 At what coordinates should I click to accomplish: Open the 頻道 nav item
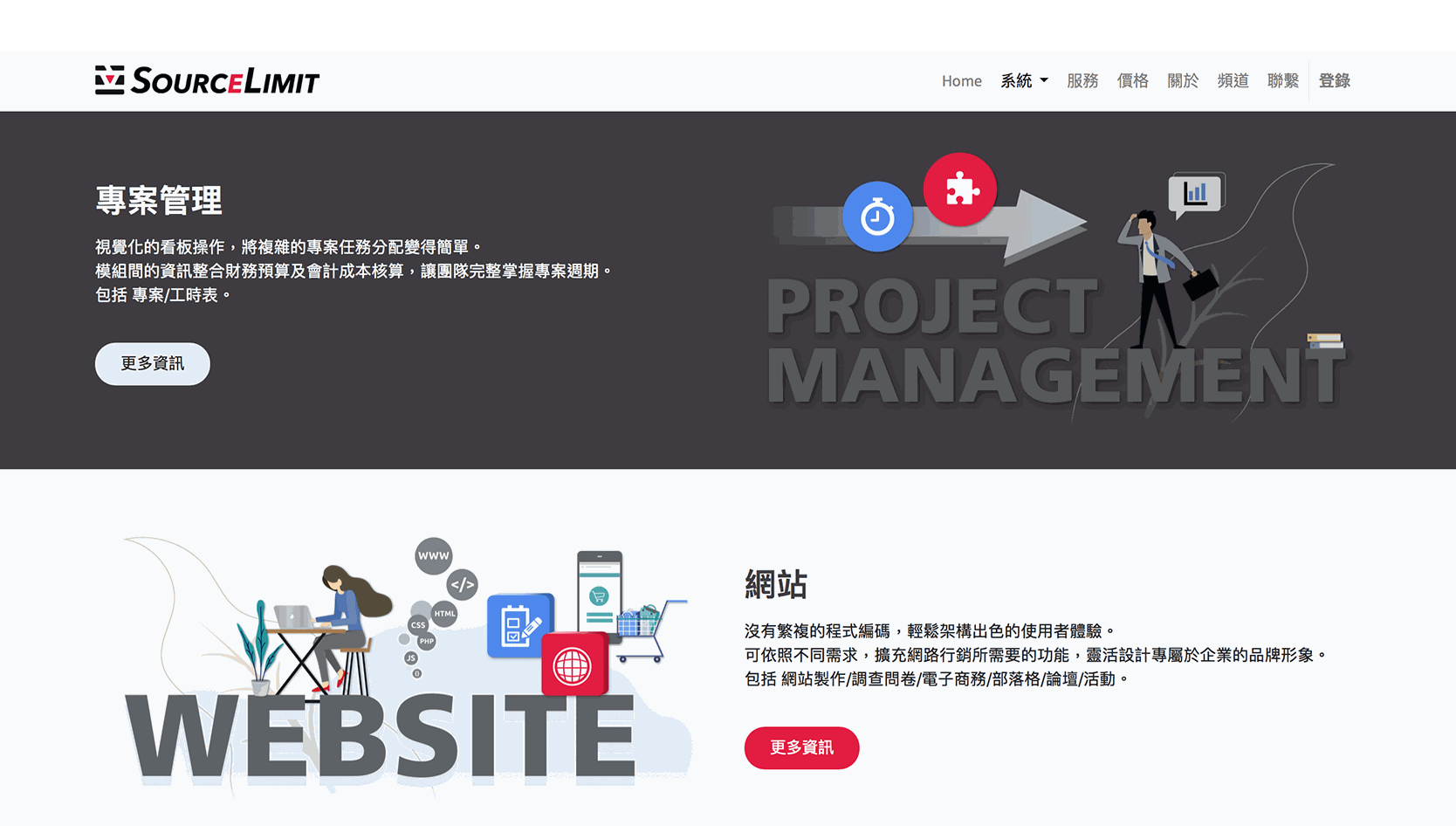[1233, 81]
